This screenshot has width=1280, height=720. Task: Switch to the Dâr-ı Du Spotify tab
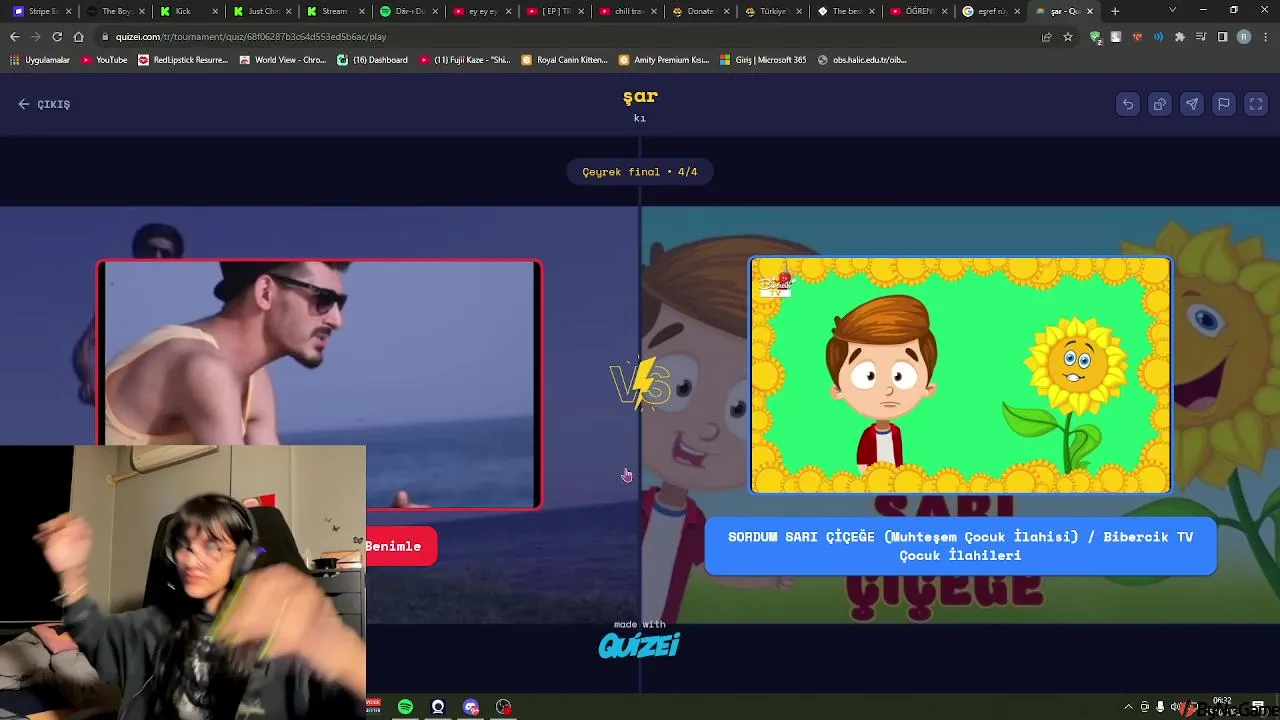[x=408, y=11]
